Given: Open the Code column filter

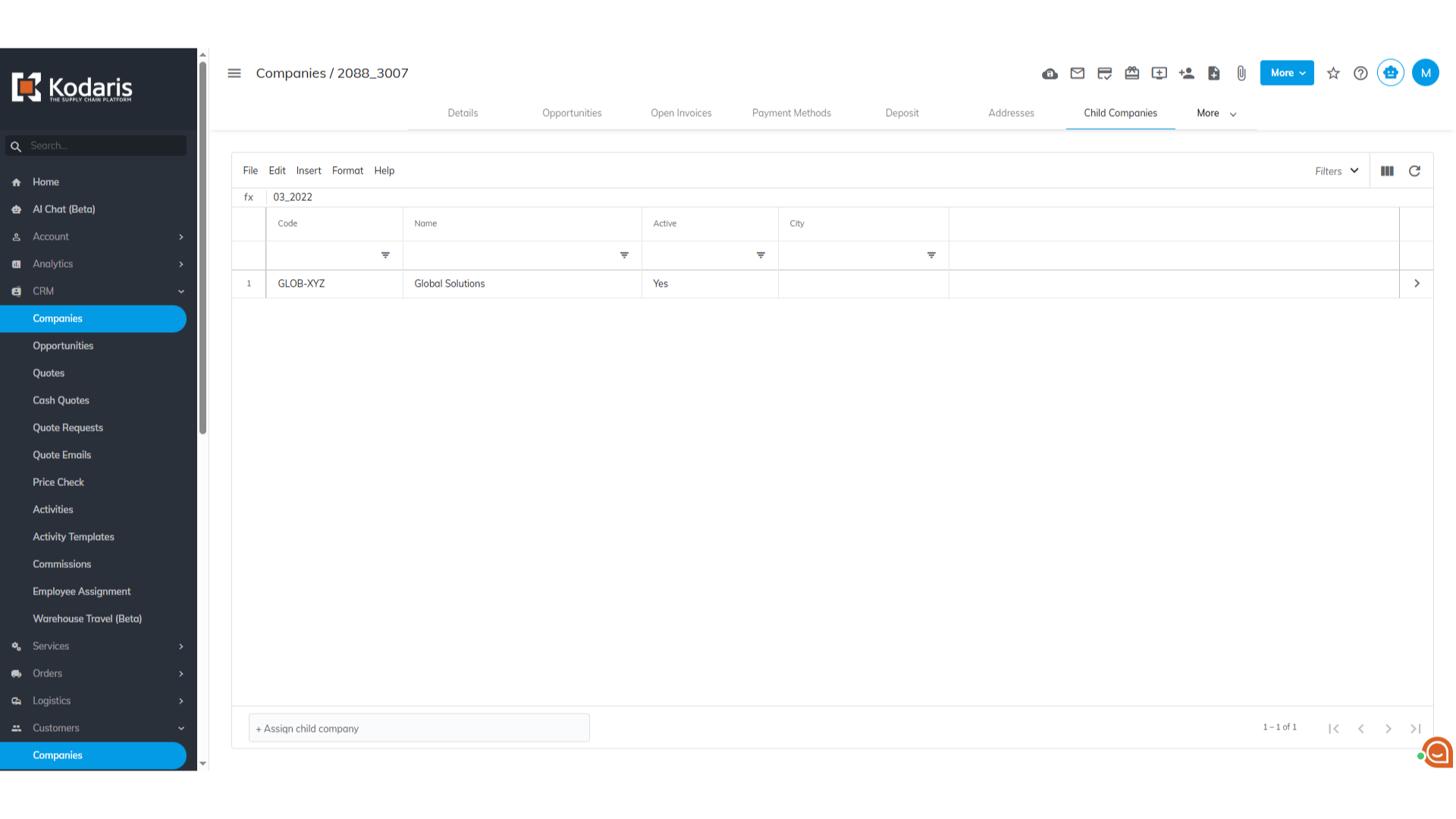Looking at the screenshot, I should (x=385, y=256).
